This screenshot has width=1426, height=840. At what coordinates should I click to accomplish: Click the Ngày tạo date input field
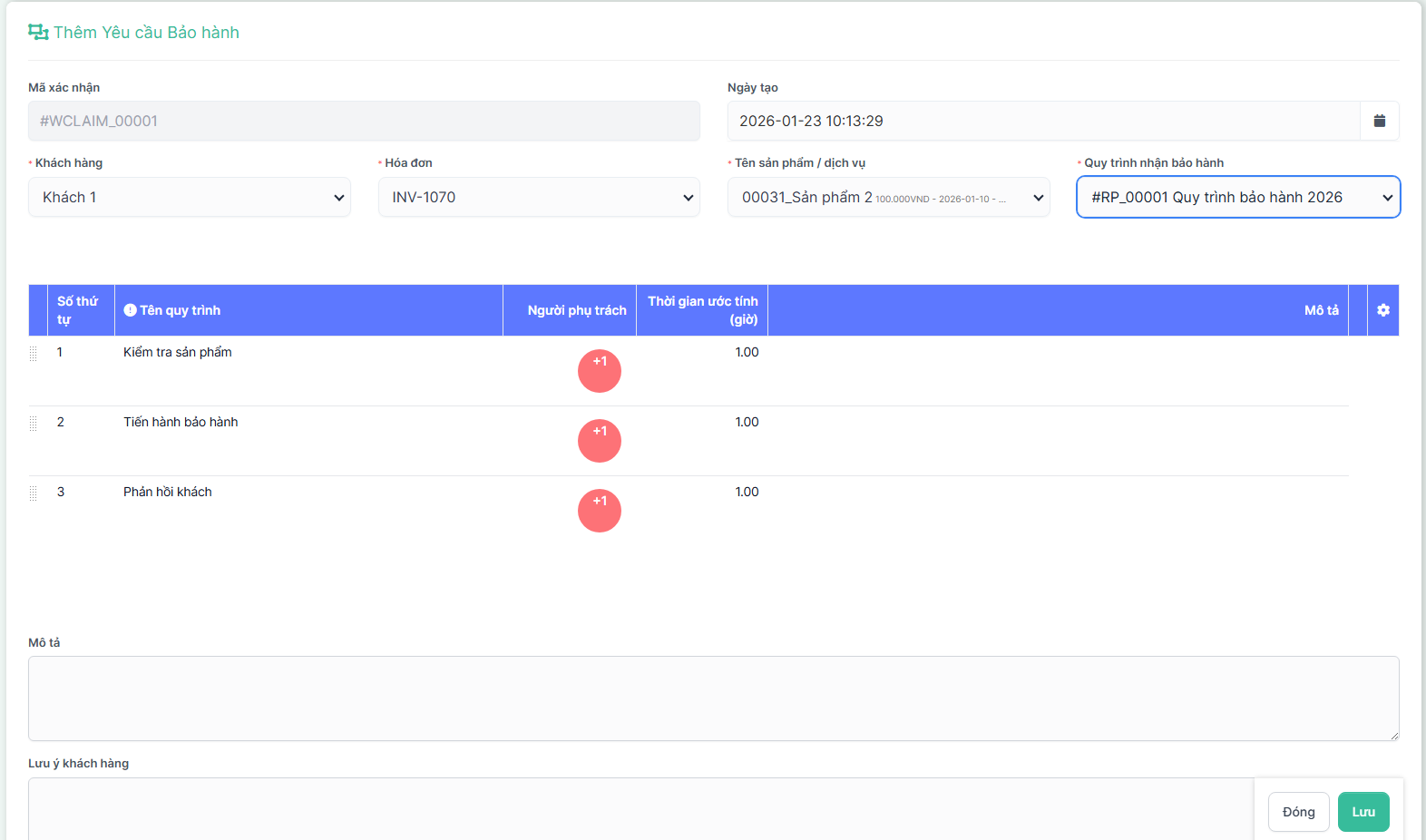(x=1043, y=121)
